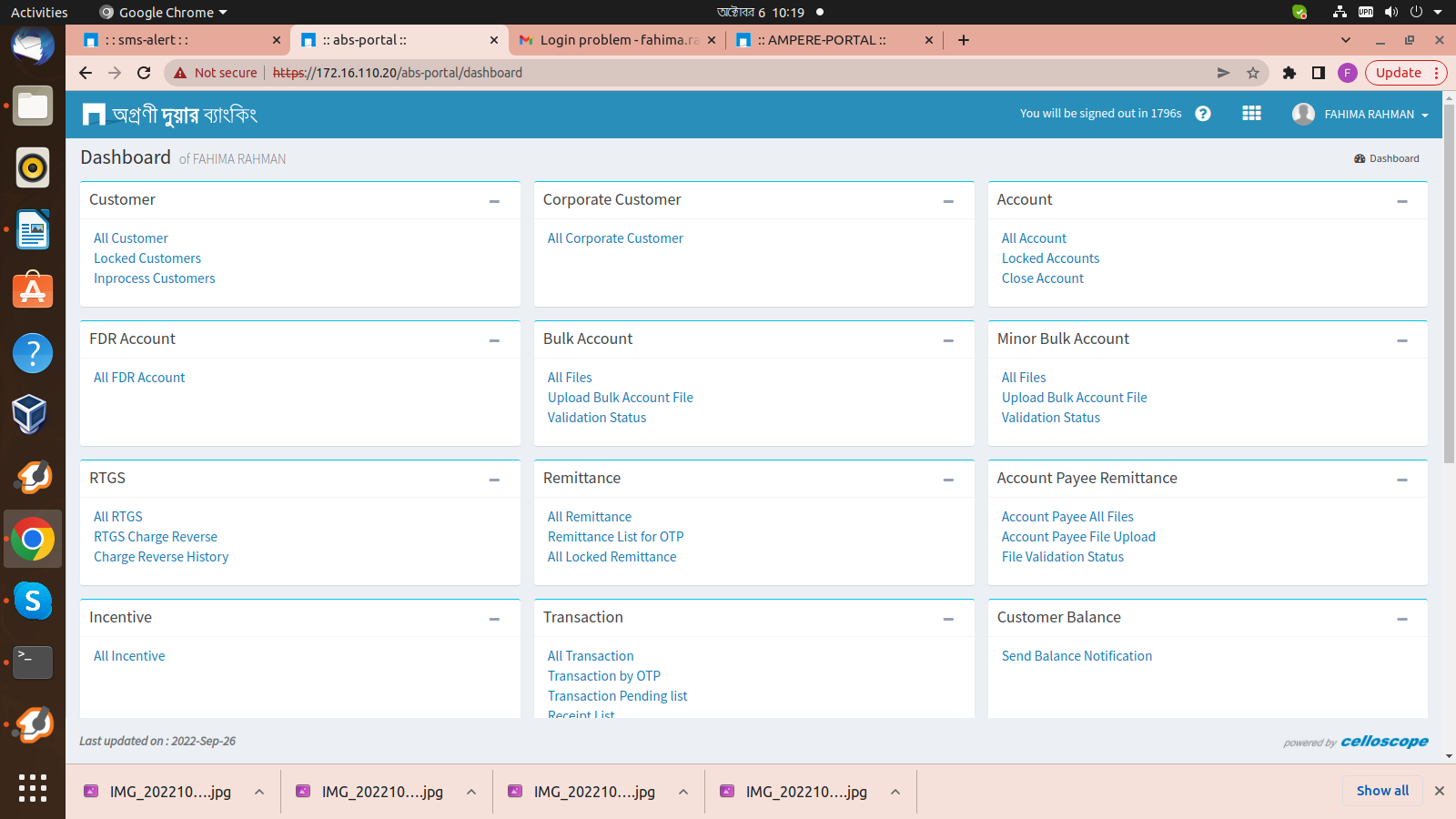This screenshot has width=1456, height=819.
Task: Go back to the previous page
Action: 86,73
